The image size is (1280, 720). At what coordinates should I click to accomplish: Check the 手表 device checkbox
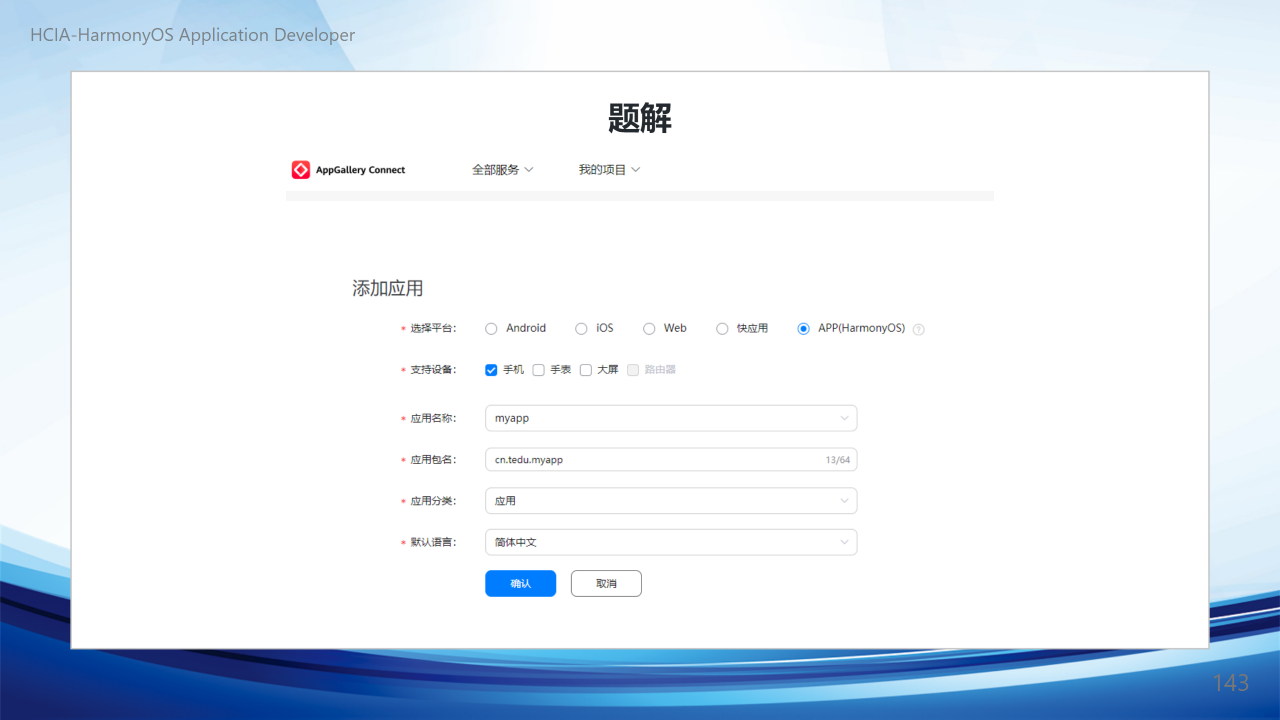pos(538,370)
